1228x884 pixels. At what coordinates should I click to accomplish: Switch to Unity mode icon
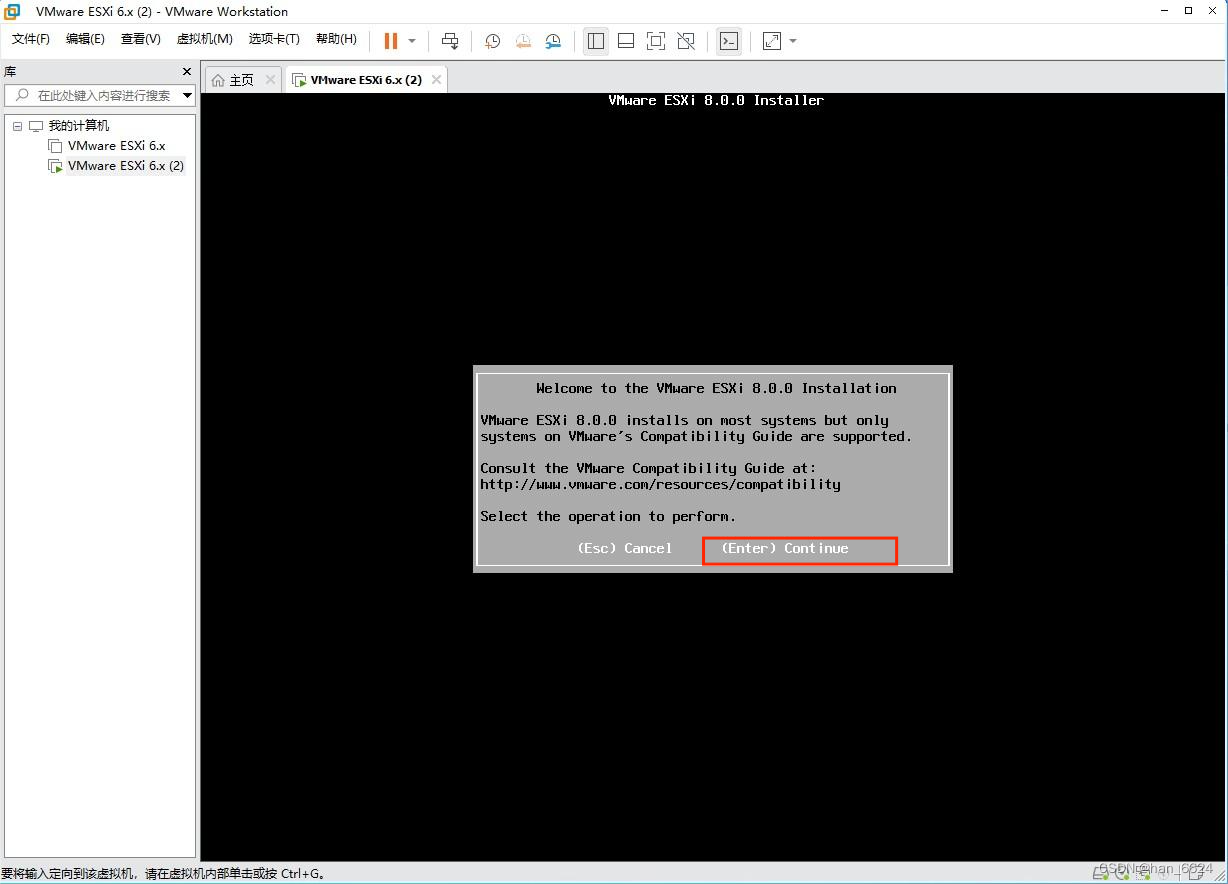click(686, 41)
